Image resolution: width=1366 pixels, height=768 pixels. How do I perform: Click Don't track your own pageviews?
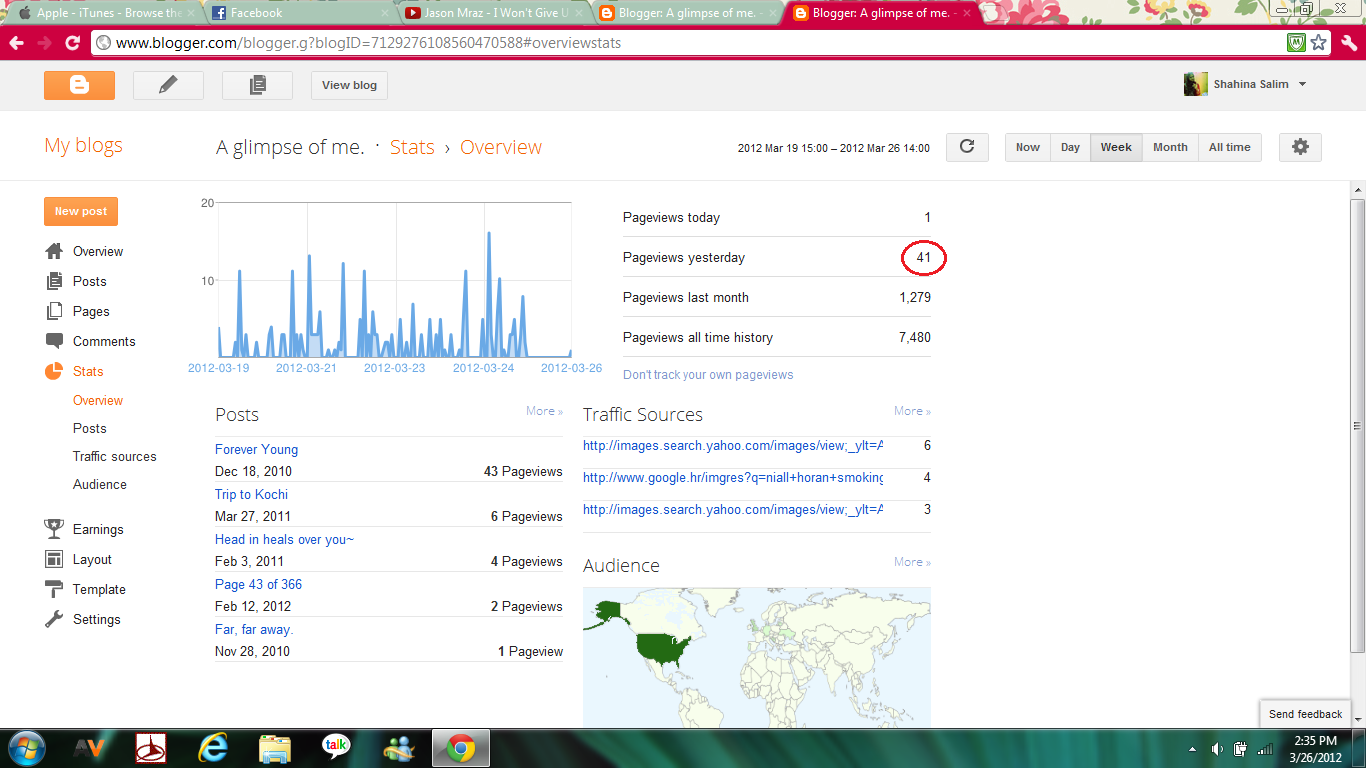[708, 375]
